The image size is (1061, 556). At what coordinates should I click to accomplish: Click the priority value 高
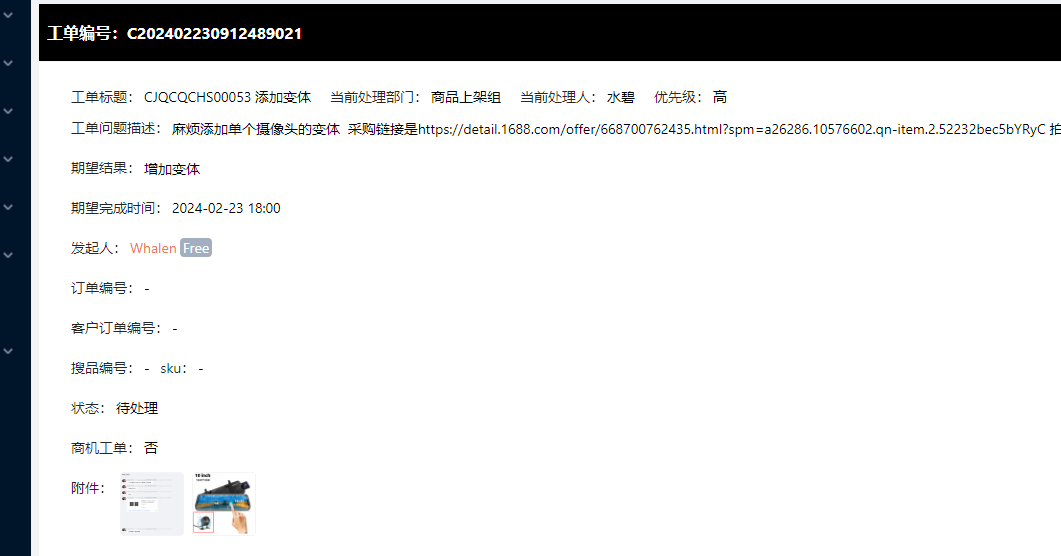pos(720,97)
